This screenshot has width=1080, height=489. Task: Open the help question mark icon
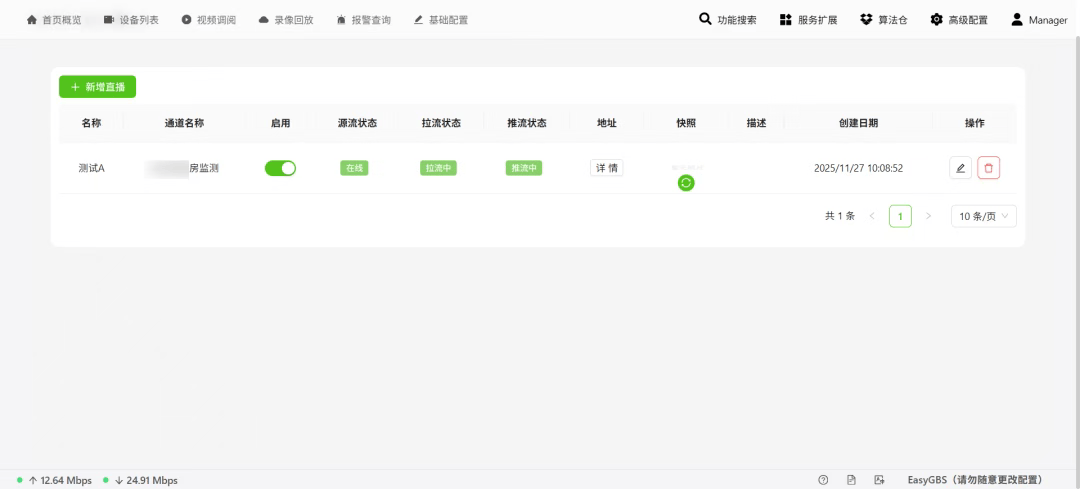pos(823,480)
